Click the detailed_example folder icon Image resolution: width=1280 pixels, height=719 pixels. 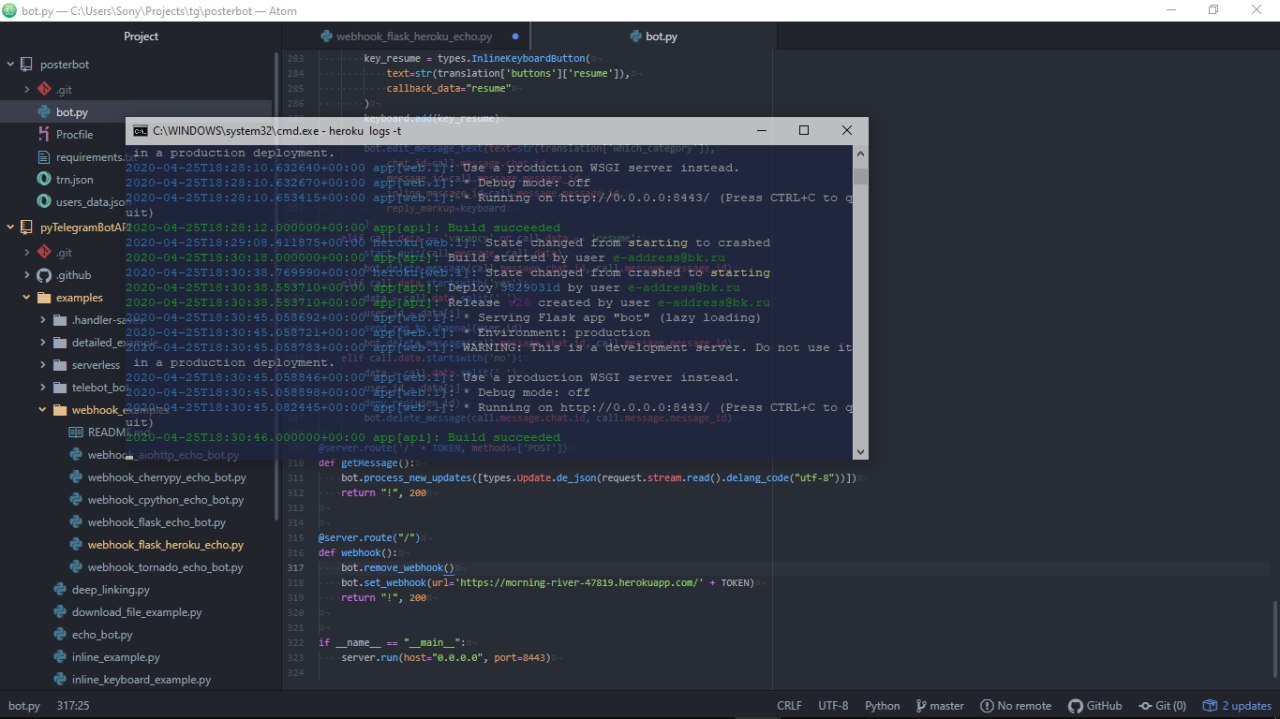coord(60,342)
